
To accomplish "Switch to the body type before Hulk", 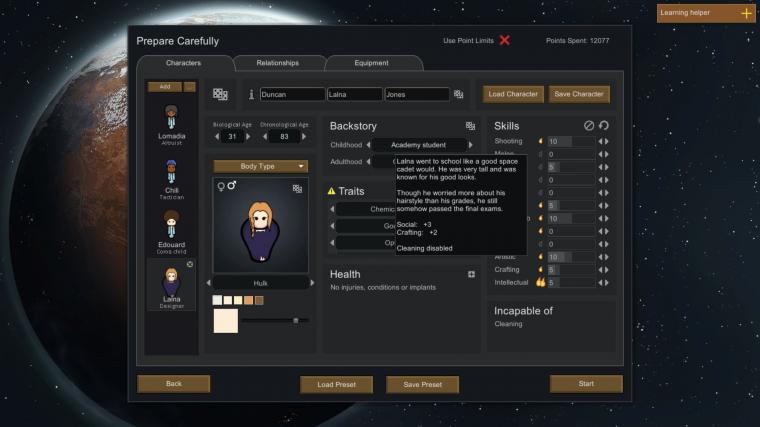I will [208, 283].
